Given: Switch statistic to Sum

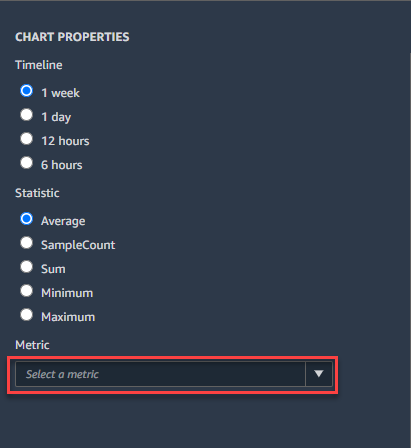Looking at the screenshot, I should coord(26,267).
